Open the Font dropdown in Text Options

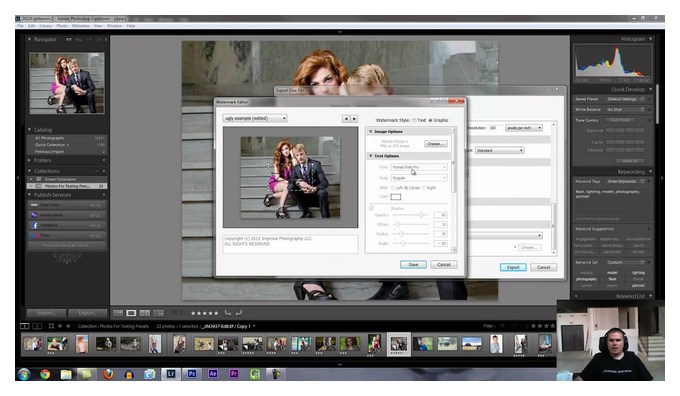pos(419,167)
